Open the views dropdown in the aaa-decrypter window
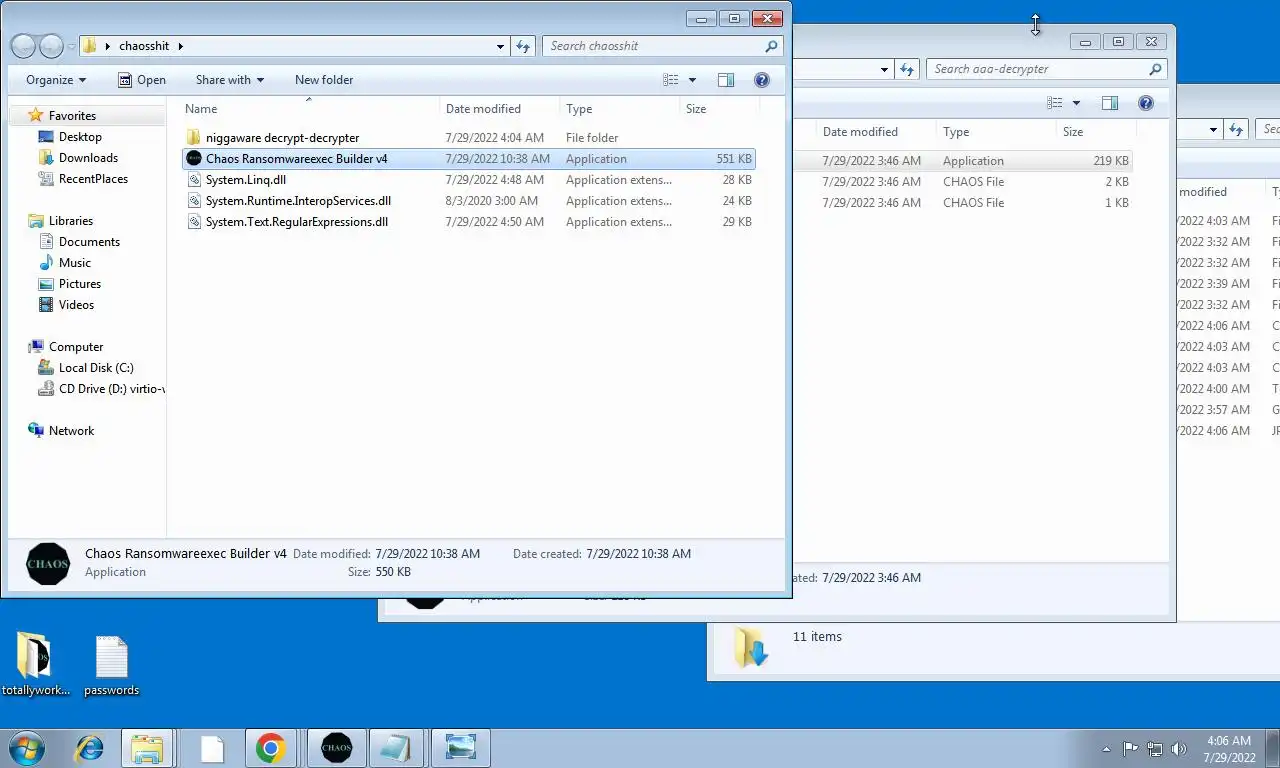The width and height of the screenshot is (1280, 768). click(1076, 103)
